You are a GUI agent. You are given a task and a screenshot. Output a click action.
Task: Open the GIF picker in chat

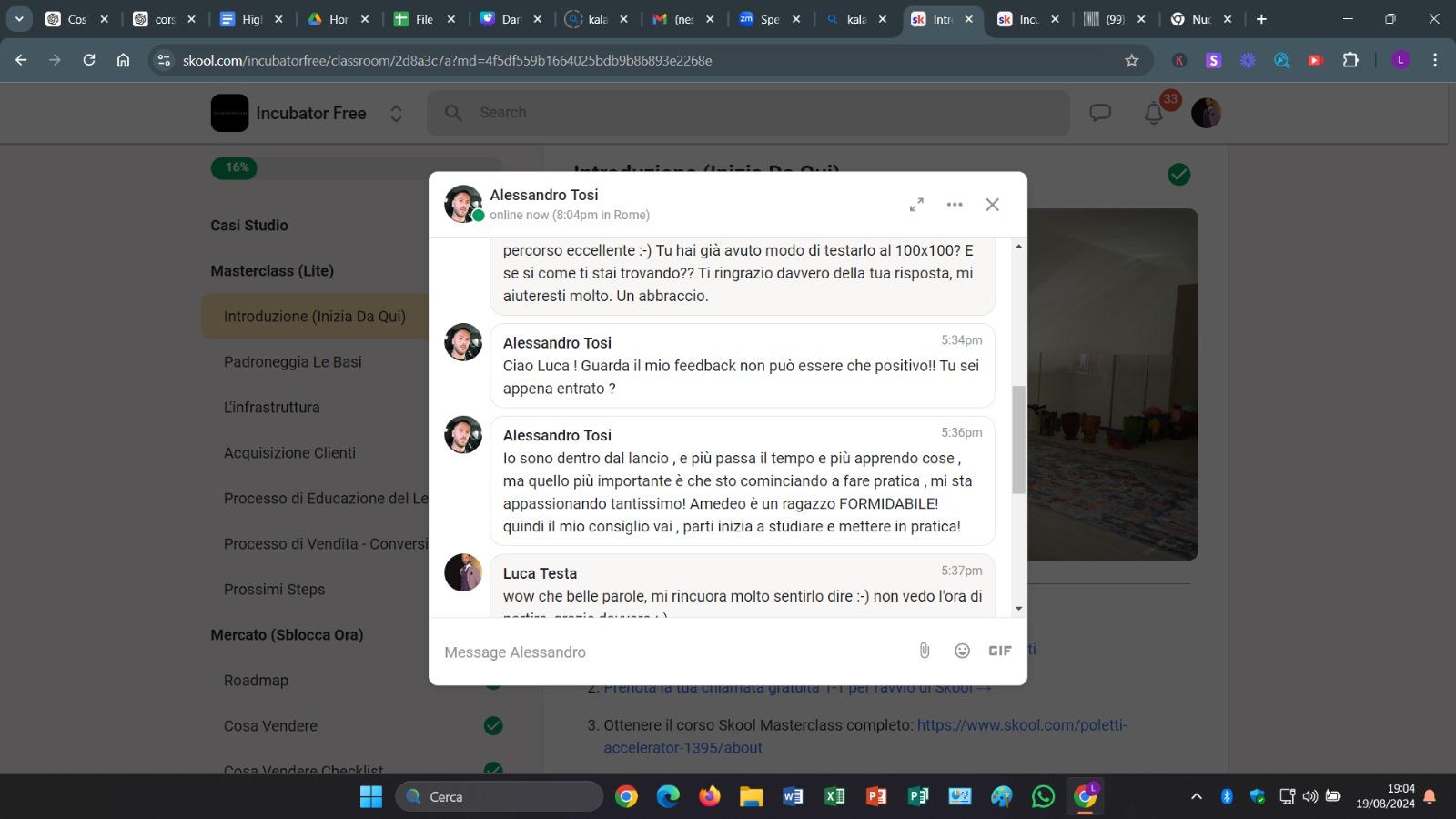[1000, 651]
